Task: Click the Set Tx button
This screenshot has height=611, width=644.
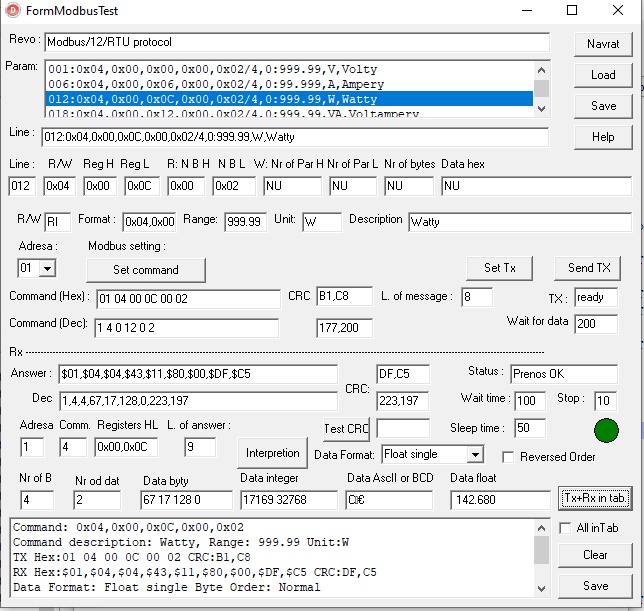Action: pyautogui.click(x=499, y=268)
